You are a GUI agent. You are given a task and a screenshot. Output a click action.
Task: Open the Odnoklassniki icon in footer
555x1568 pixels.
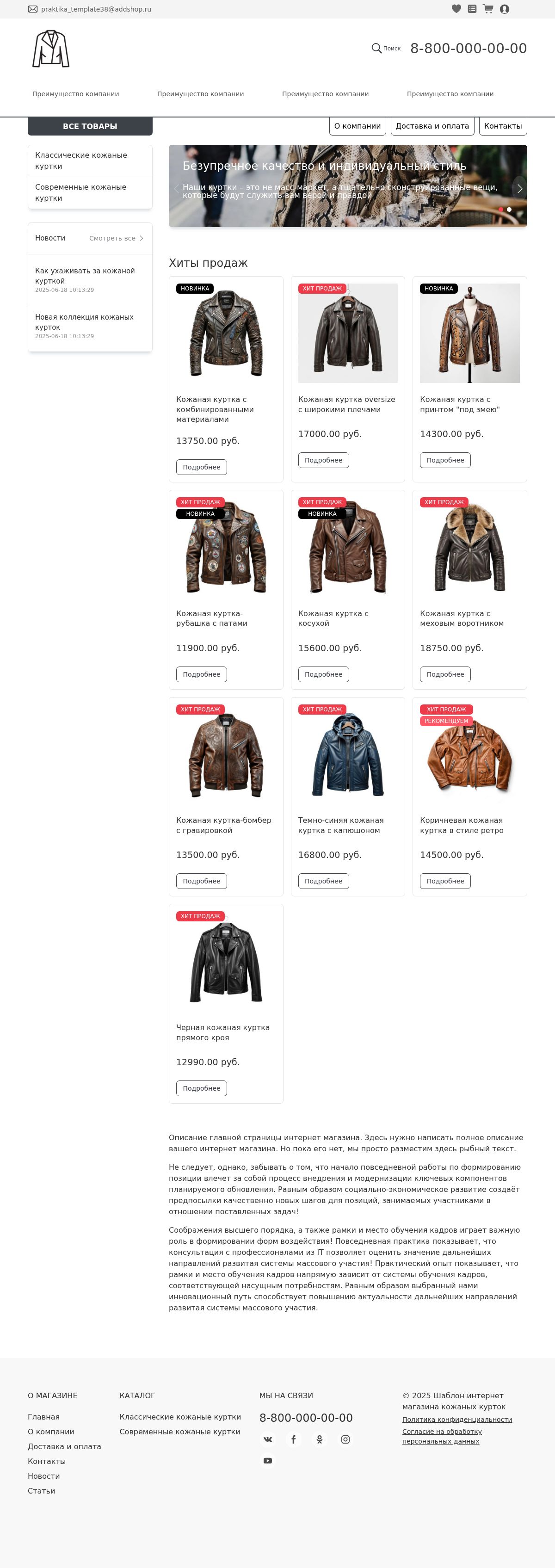tap(320, 1439)
